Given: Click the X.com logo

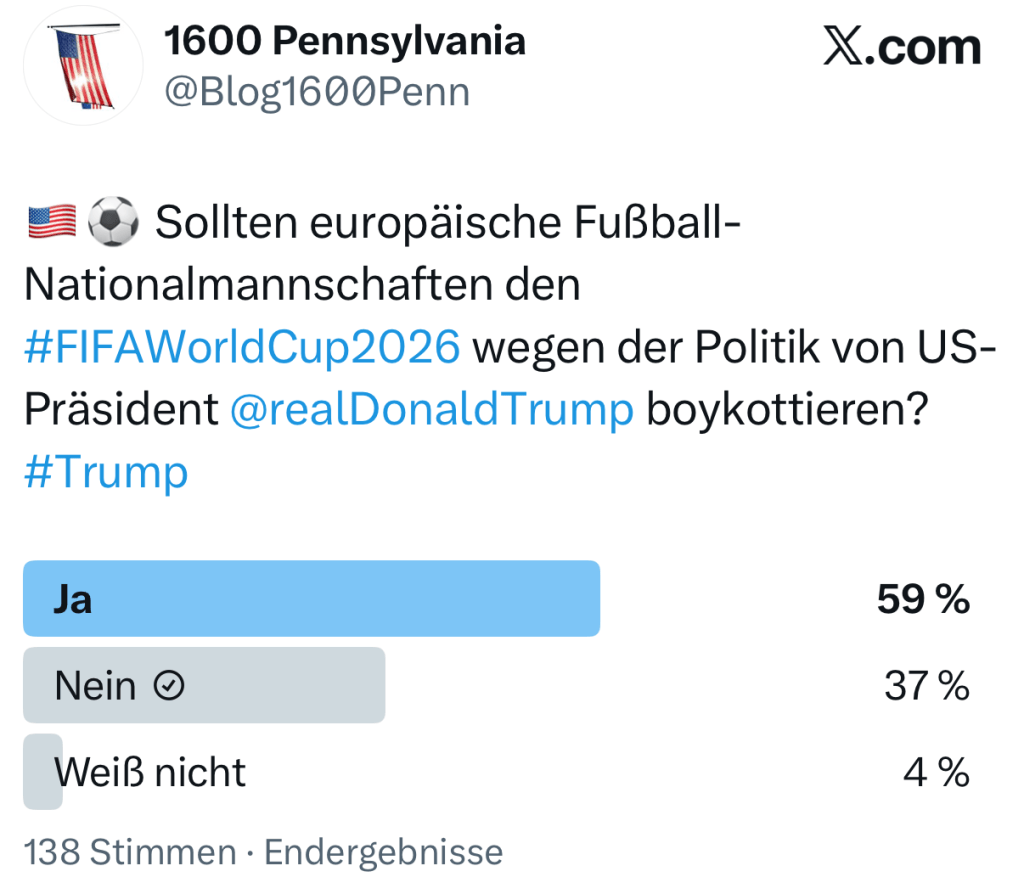Looking at the screenshot, I should (x=901, y=47).
